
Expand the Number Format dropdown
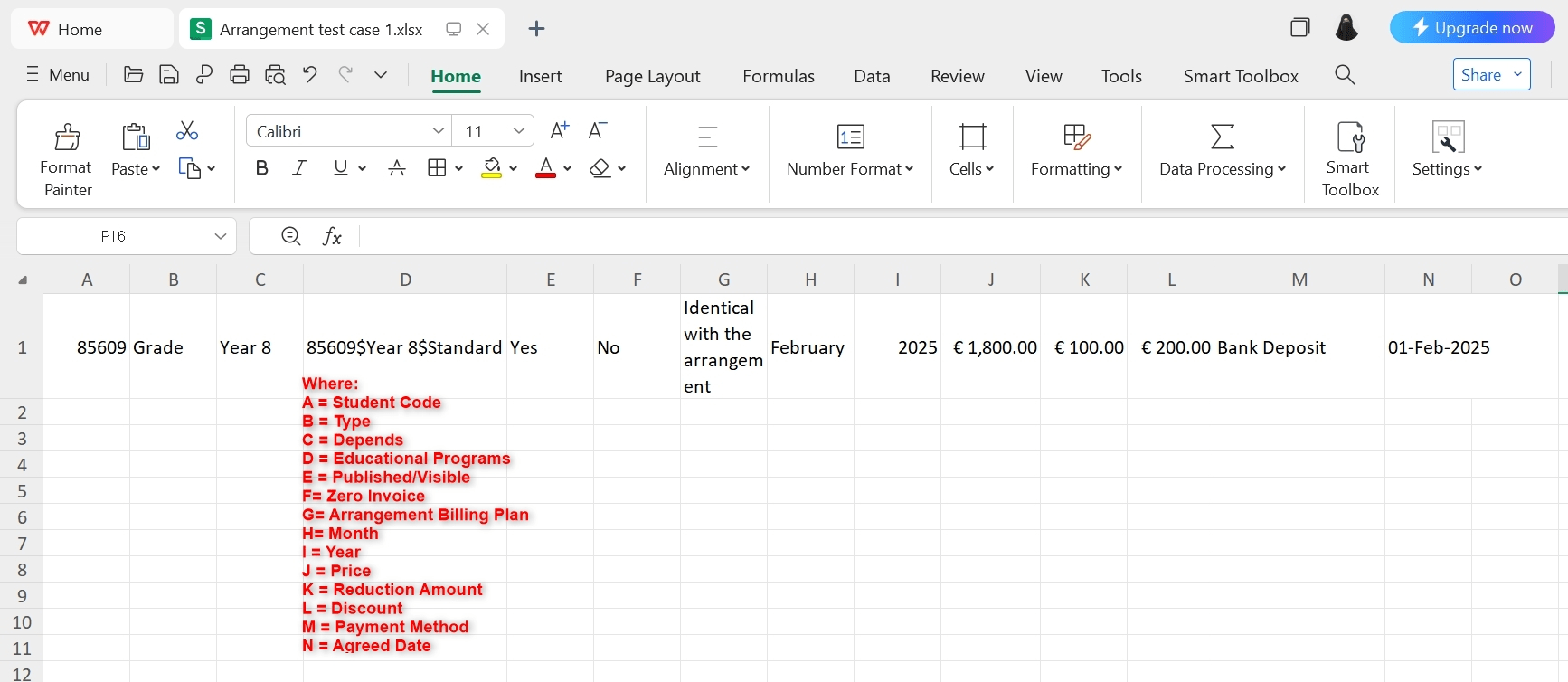point(849,168)
